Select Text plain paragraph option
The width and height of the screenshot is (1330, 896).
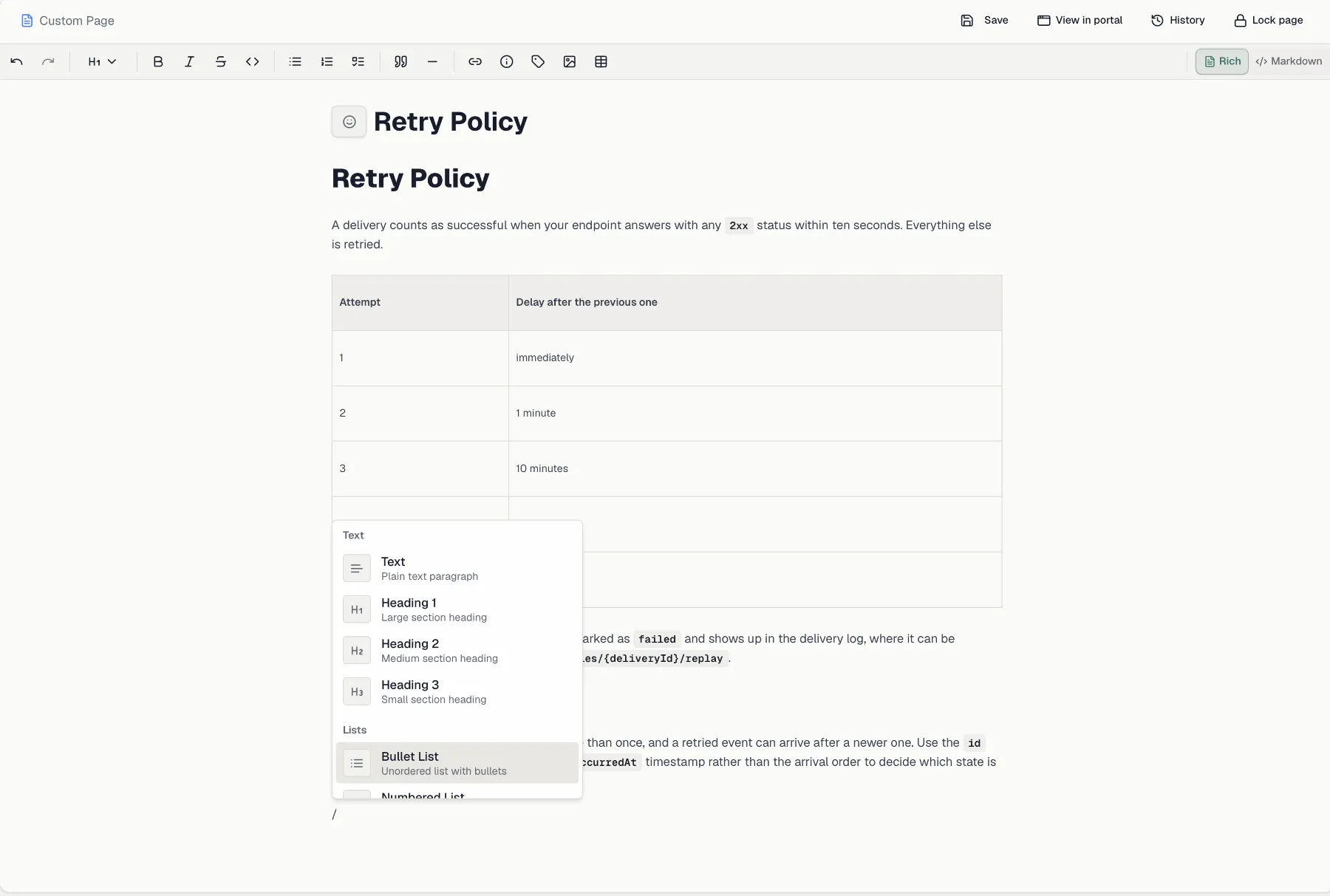click(457, 569)
